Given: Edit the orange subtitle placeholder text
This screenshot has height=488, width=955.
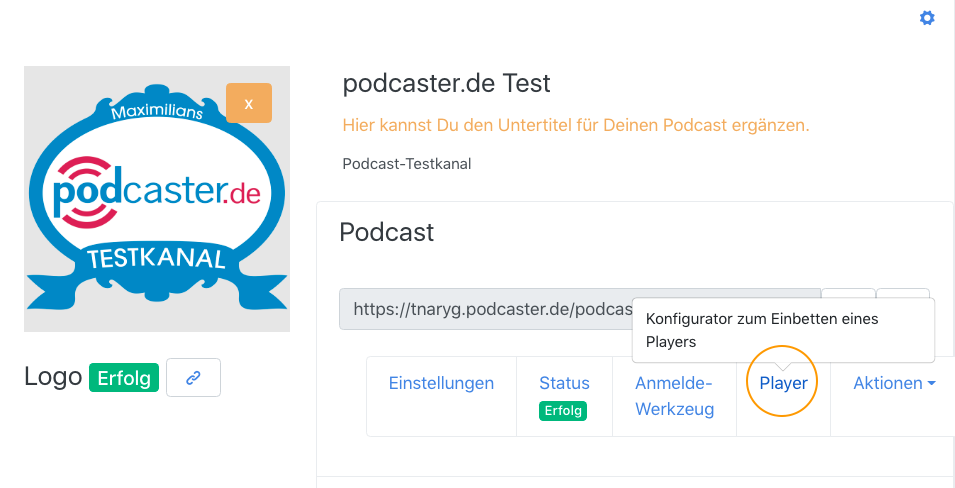Looking at the screenshot, I should 576,126.
